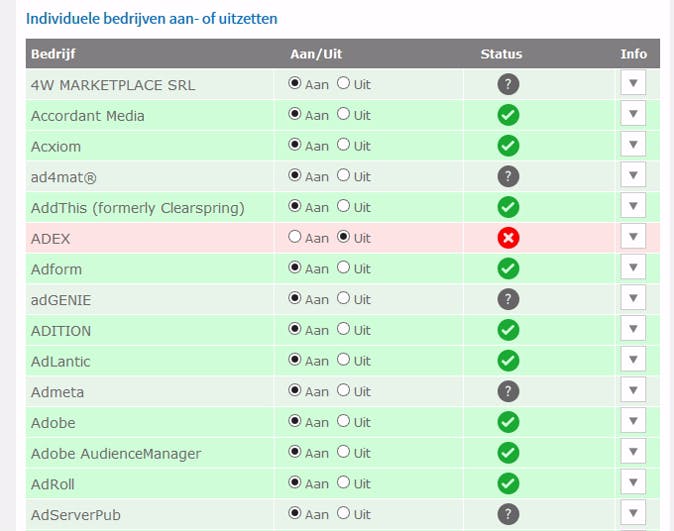
Task: Enable ADEX by selecting Aan
Action: click(294, 236)
